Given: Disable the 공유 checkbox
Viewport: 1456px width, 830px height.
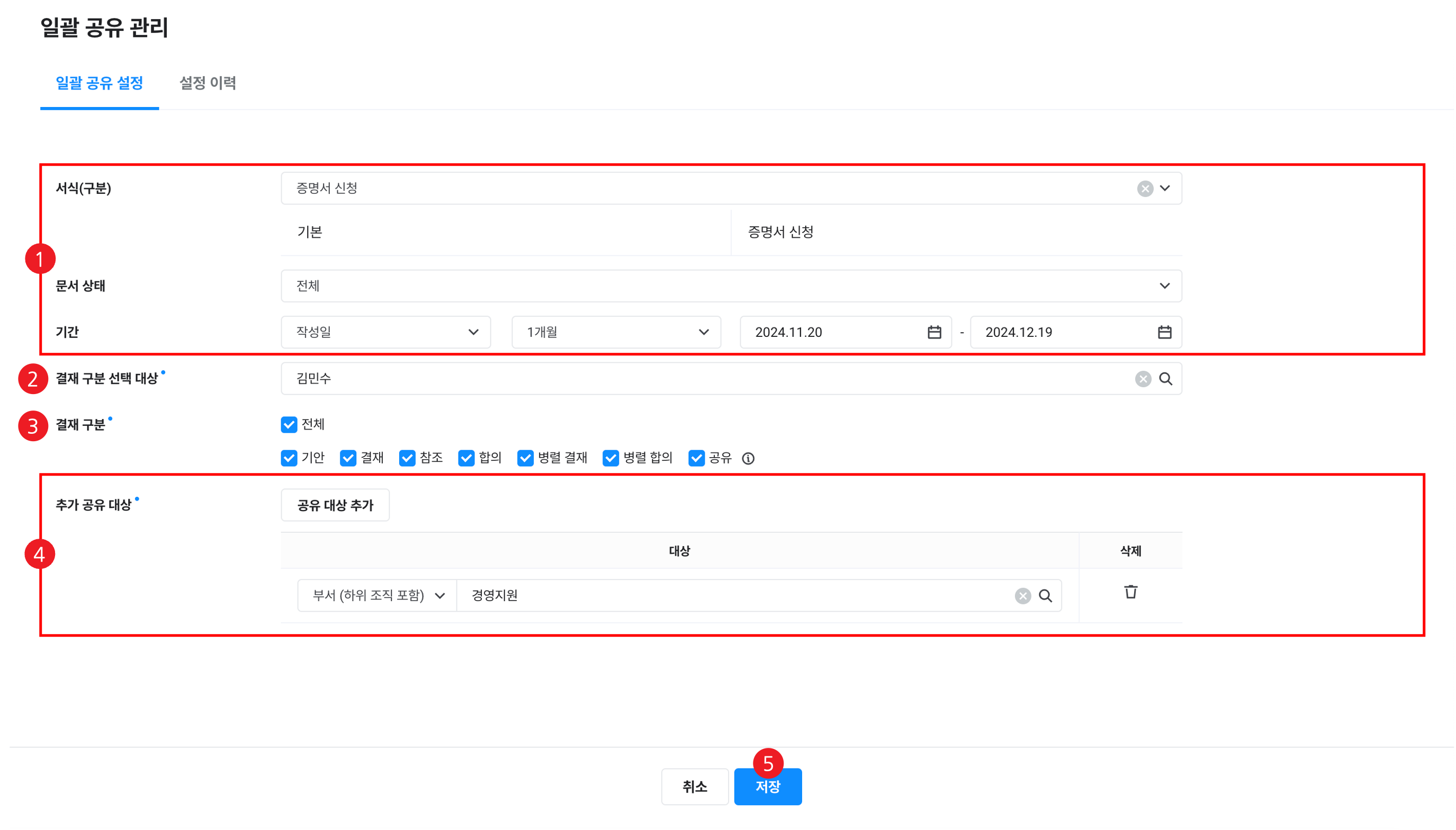Looking at the screenshot, I should pyautogui.click(x=696, y=458).
